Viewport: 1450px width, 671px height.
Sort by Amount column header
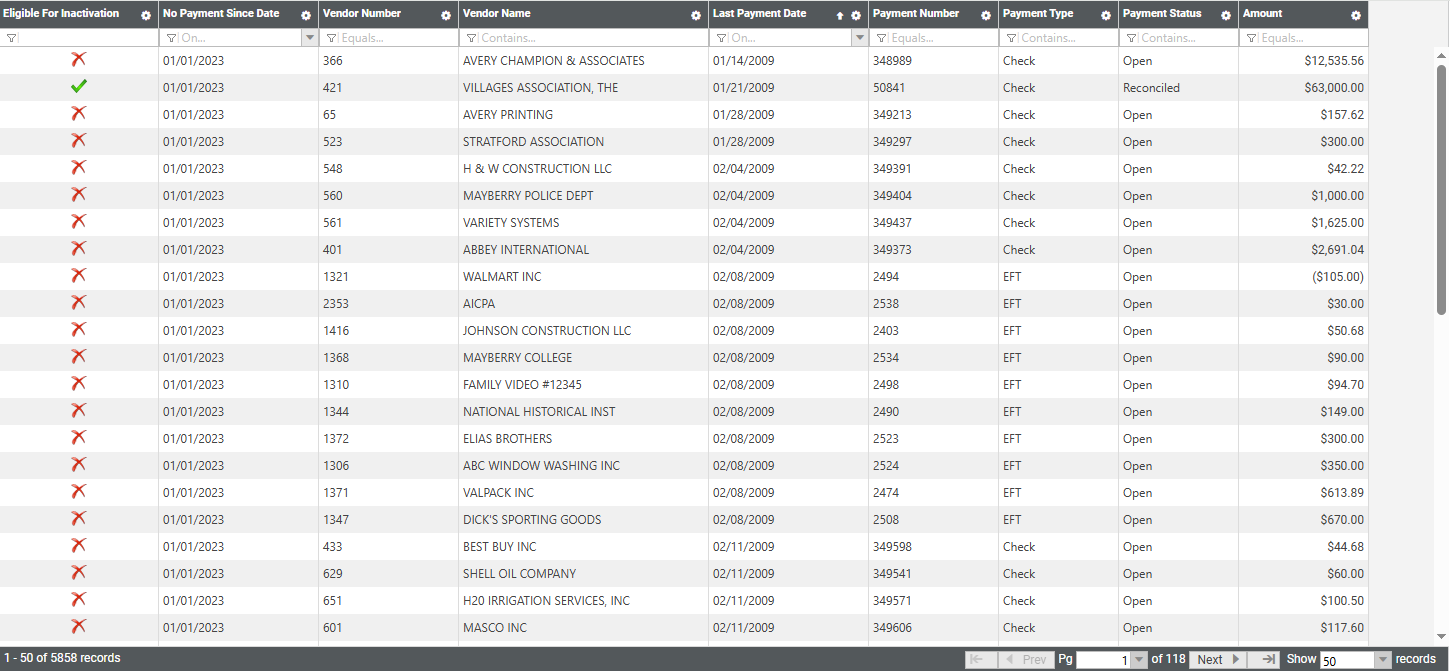[x=1262, y=14]
